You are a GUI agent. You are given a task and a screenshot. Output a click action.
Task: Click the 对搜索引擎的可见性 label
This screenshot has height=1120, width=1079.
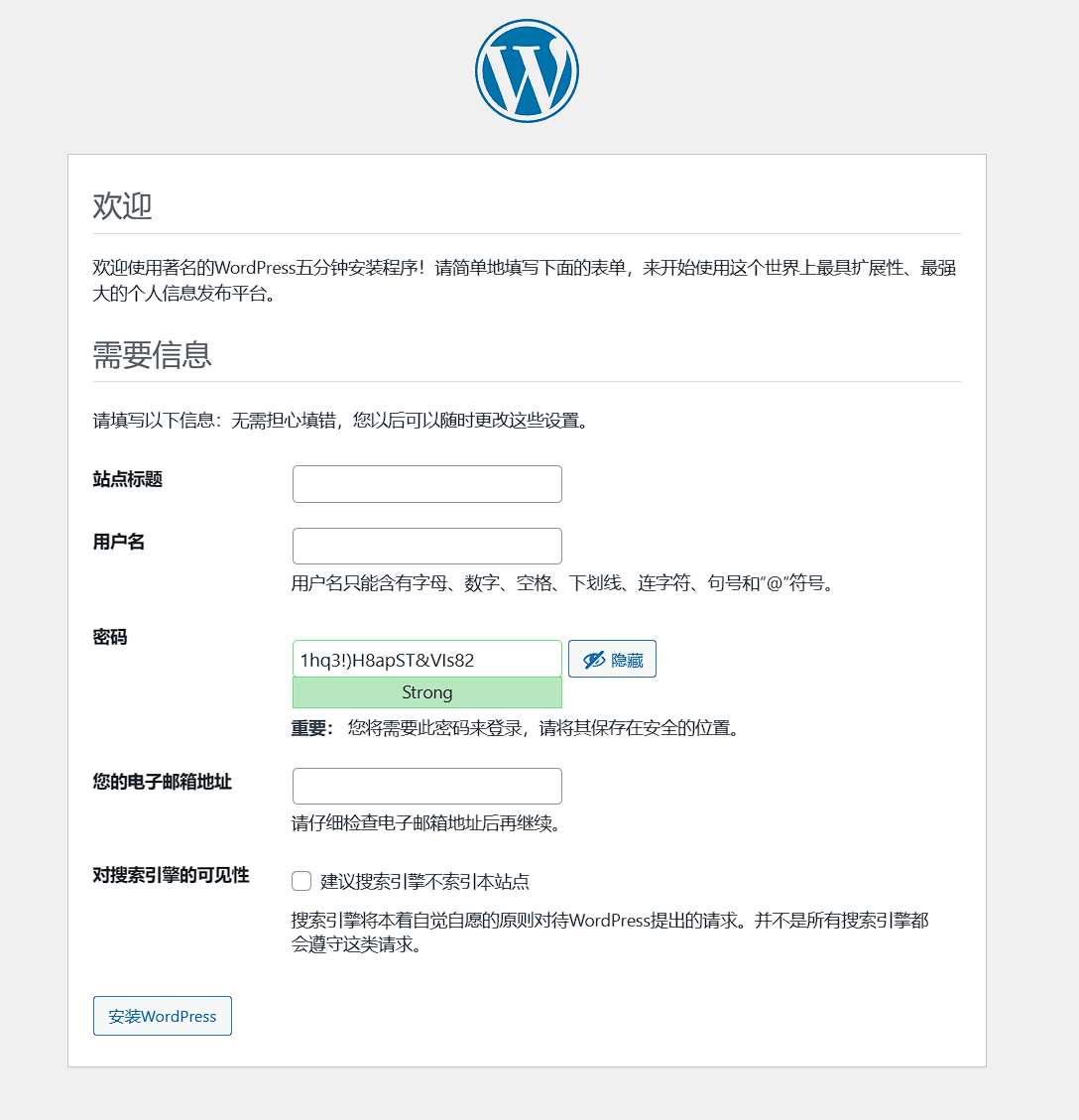coord(171,876)
